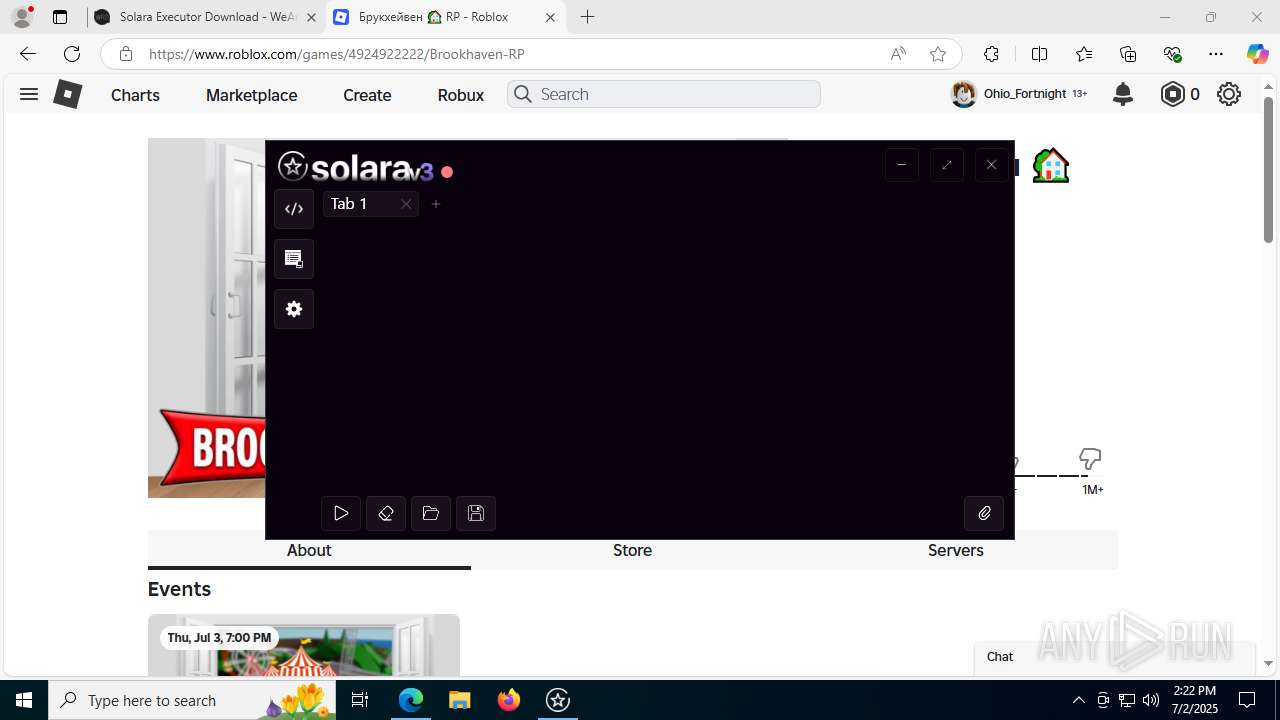Image resolution: width=1280 pixels, height=720 pixels.
Task: Close the Solara window
Action: (991, 165)
